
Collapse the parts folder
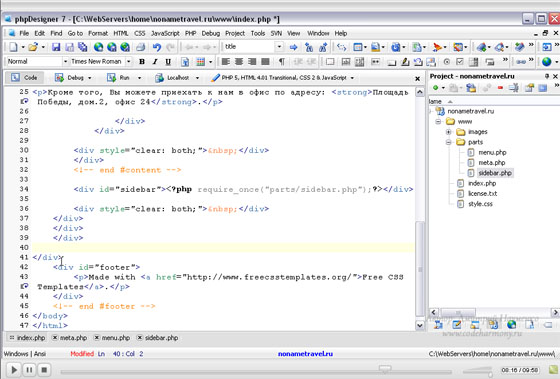click(449, 142)
